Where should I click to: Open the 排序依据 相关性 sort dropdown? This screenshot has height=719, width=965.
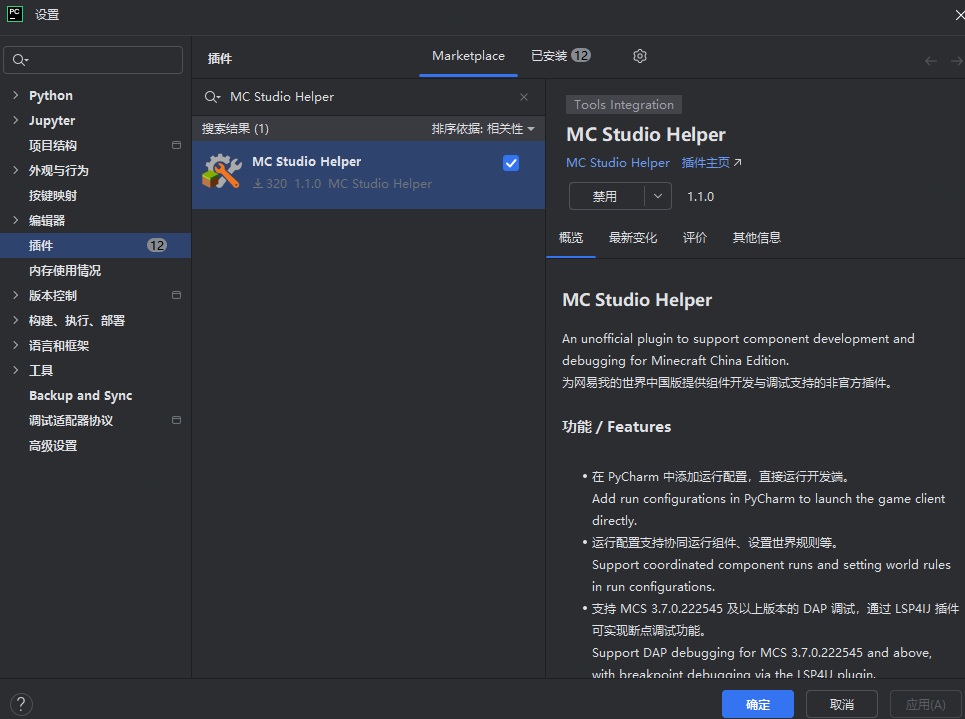[x=484, y=129]
